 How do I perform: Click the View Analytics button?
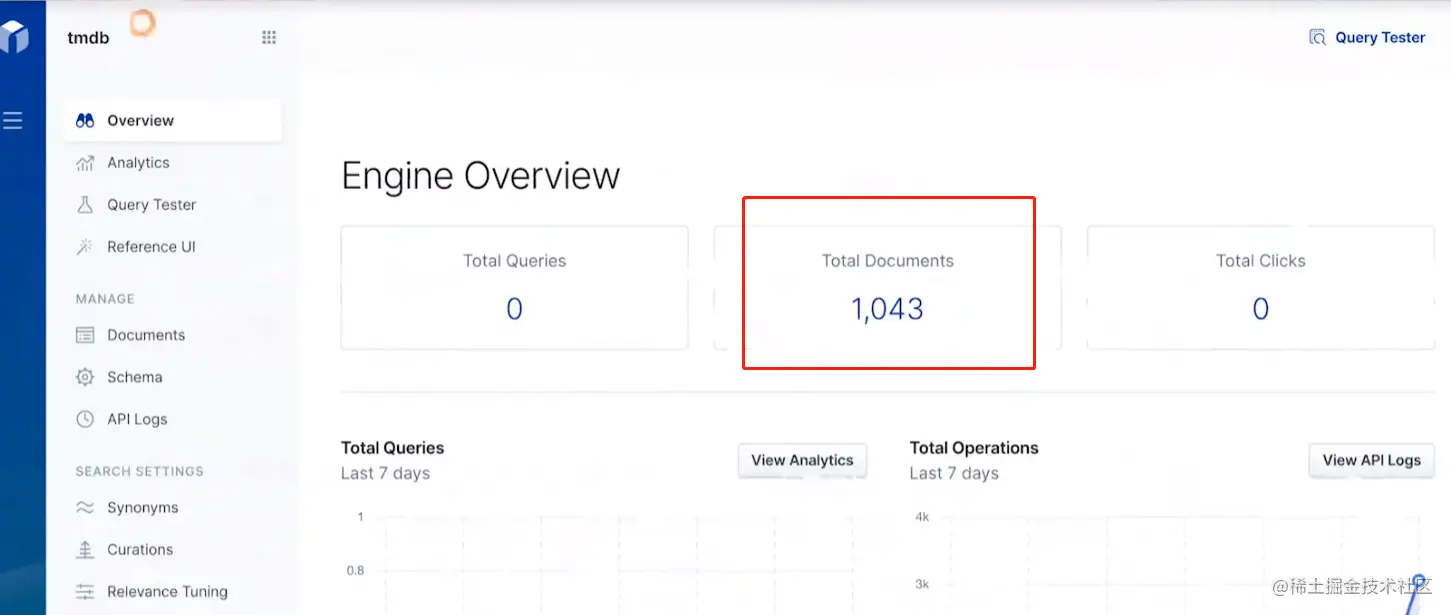(802, 460)
